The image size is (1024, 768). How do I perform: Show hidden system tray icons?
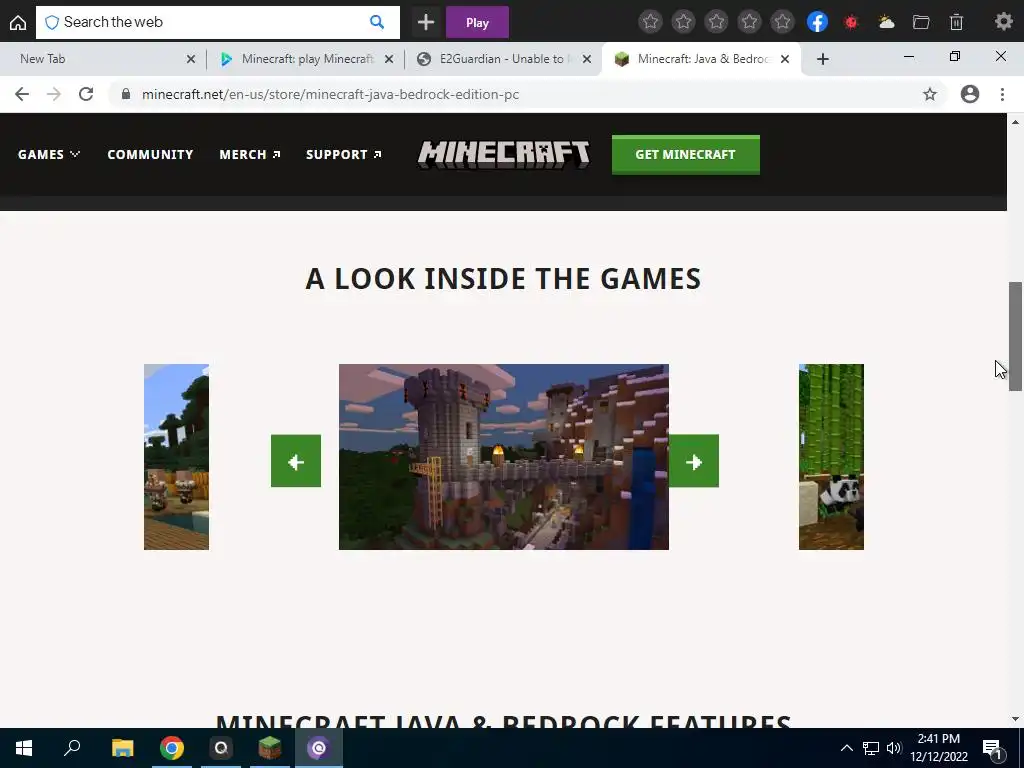pyautogui.click(x=846, y=748)
